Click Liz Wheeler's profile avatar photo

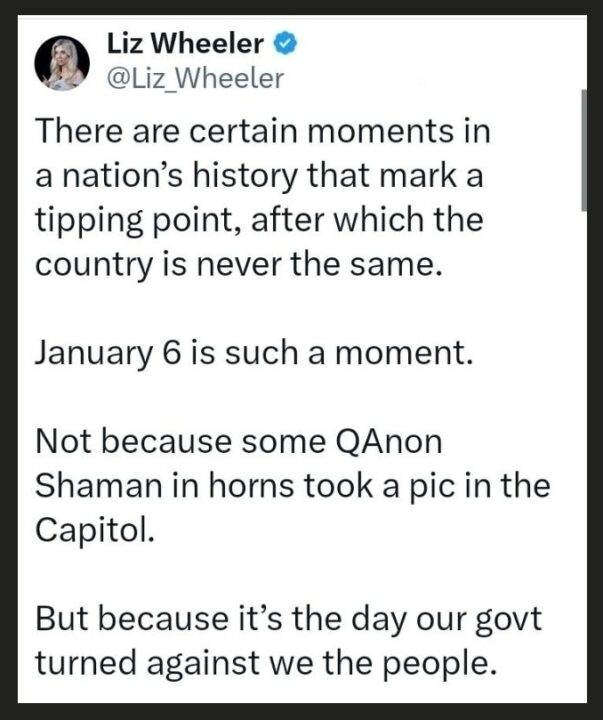[62, 63]
